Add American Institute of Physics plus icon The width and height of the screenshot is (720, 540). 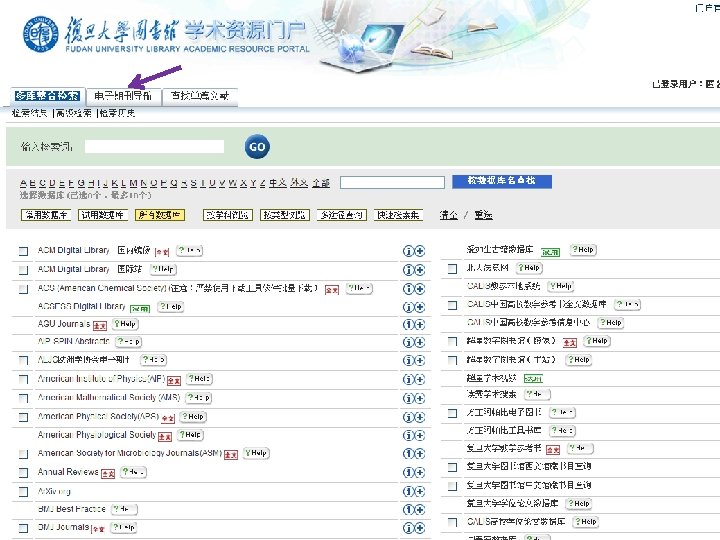click(420, 379)
